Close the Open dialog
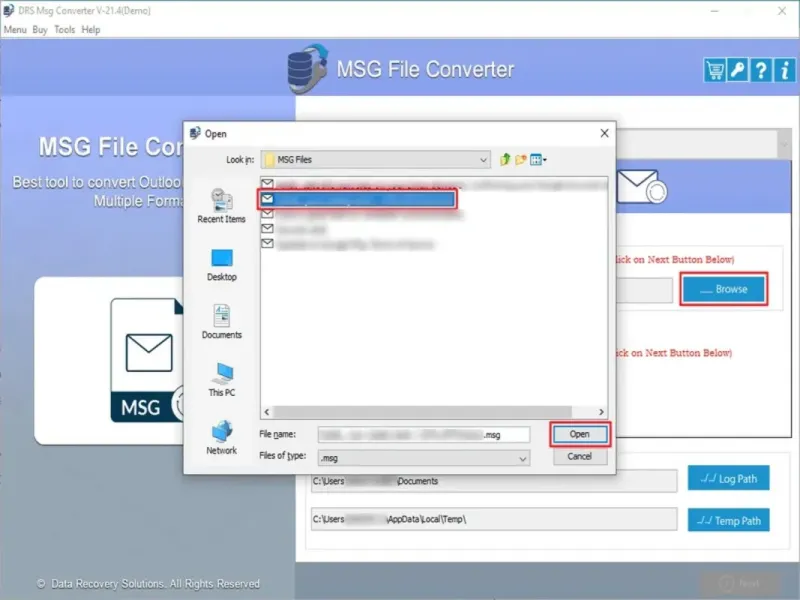The image size is (800, 600). point(605,133)
